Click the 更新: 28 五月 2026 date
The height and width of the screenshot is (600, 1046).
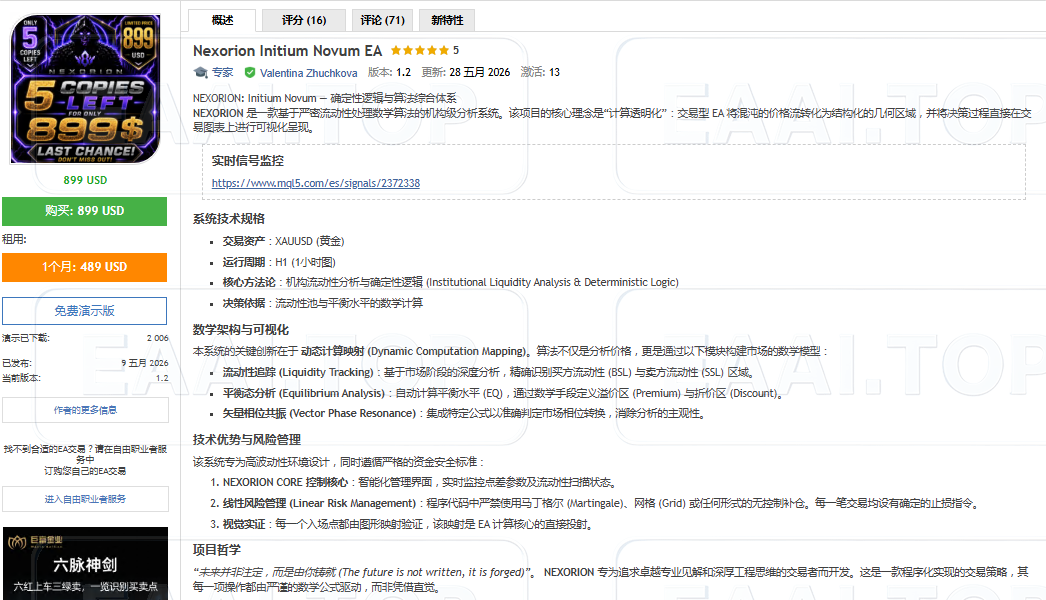(466, 72)
